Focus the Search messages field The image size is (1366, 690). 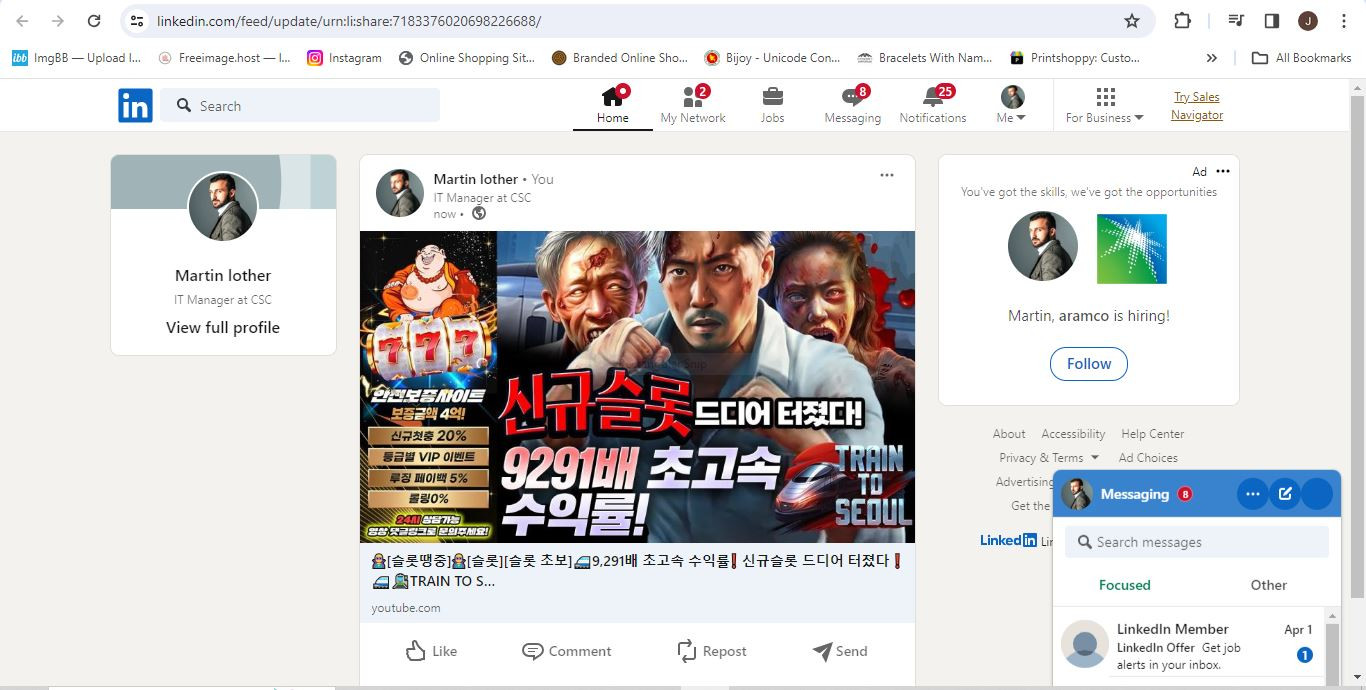point(1197,542)
